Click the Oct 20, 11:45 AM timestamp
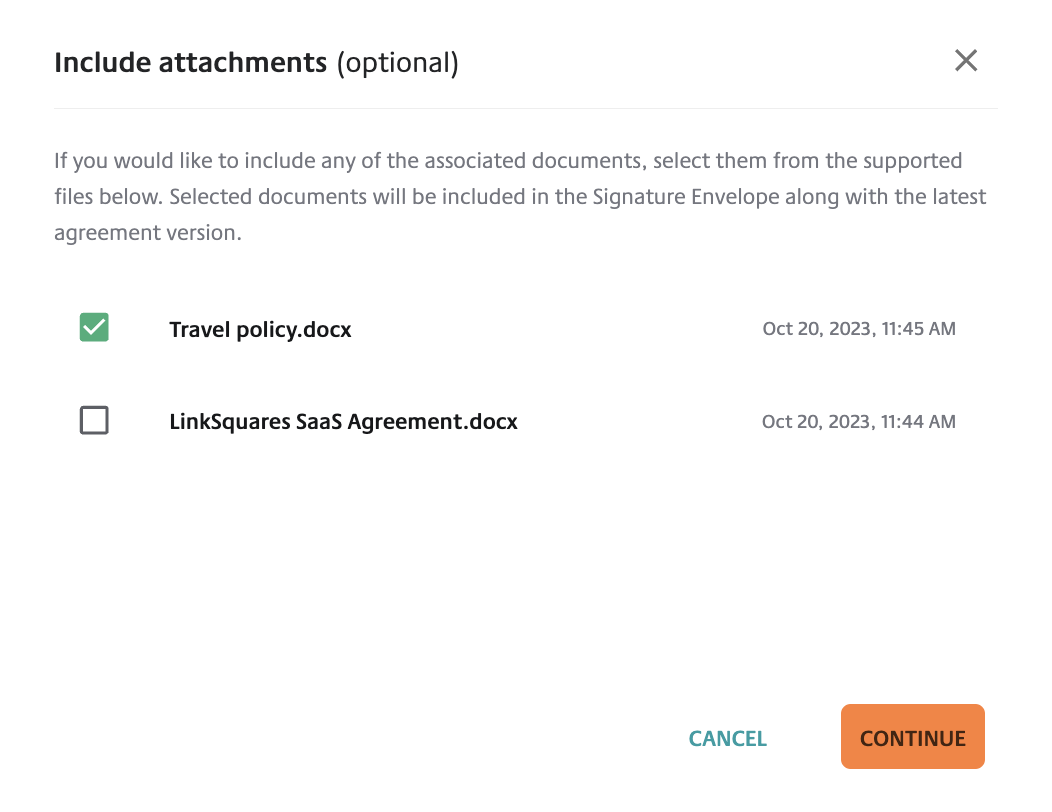Viewport: 1052px width, 812px height. pos(858,328)
